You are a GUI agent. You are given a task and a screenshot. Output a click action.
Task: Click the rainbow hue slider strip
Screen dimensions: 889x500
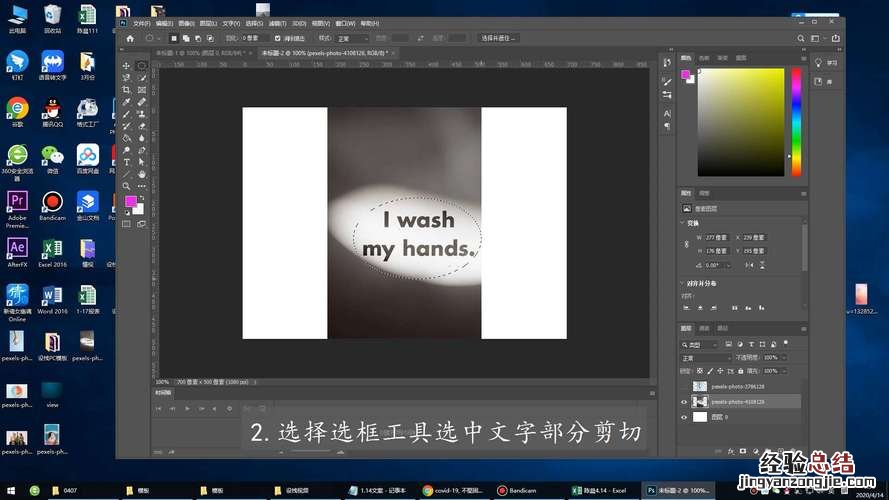coord(796,122)
